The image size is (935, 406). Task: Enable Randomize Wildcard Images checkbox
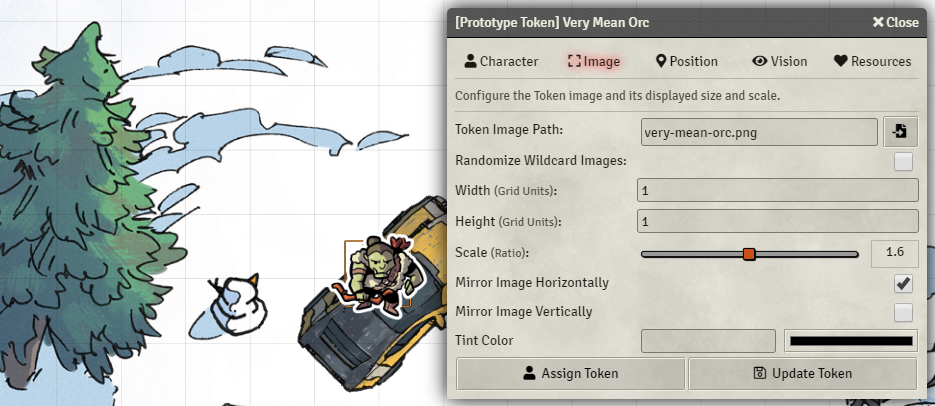point(903,162)
